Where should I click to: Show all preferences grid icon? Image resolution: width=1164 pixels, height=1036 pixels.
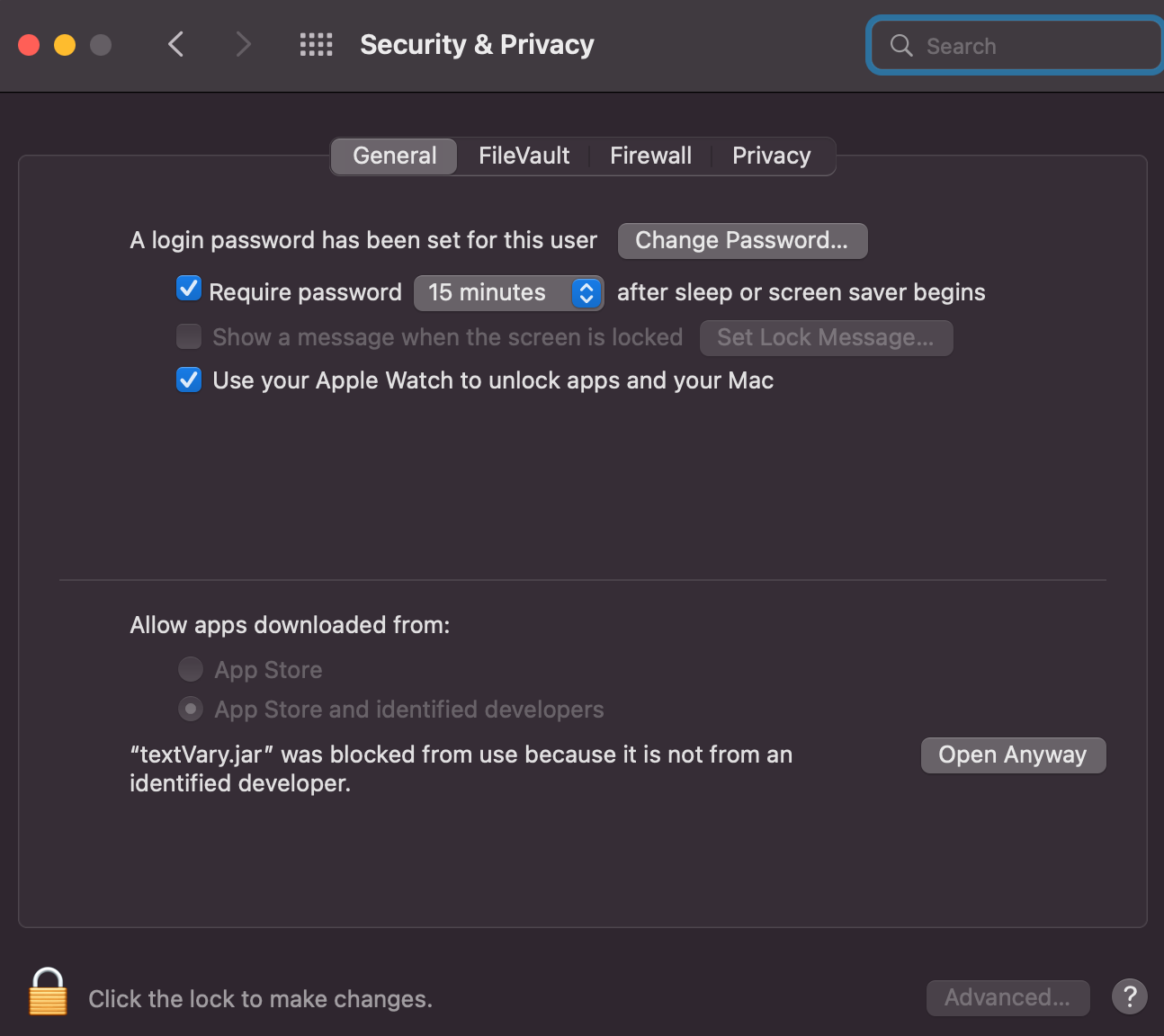[316, 44]
